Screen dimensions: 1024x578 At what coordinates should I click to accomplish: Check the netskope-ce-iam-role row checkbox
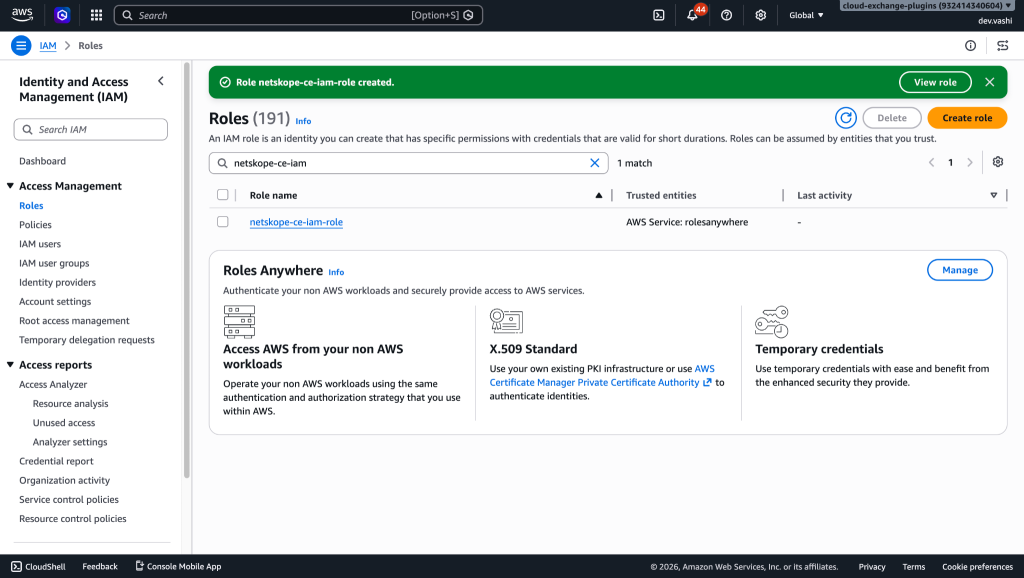[223, 221]
